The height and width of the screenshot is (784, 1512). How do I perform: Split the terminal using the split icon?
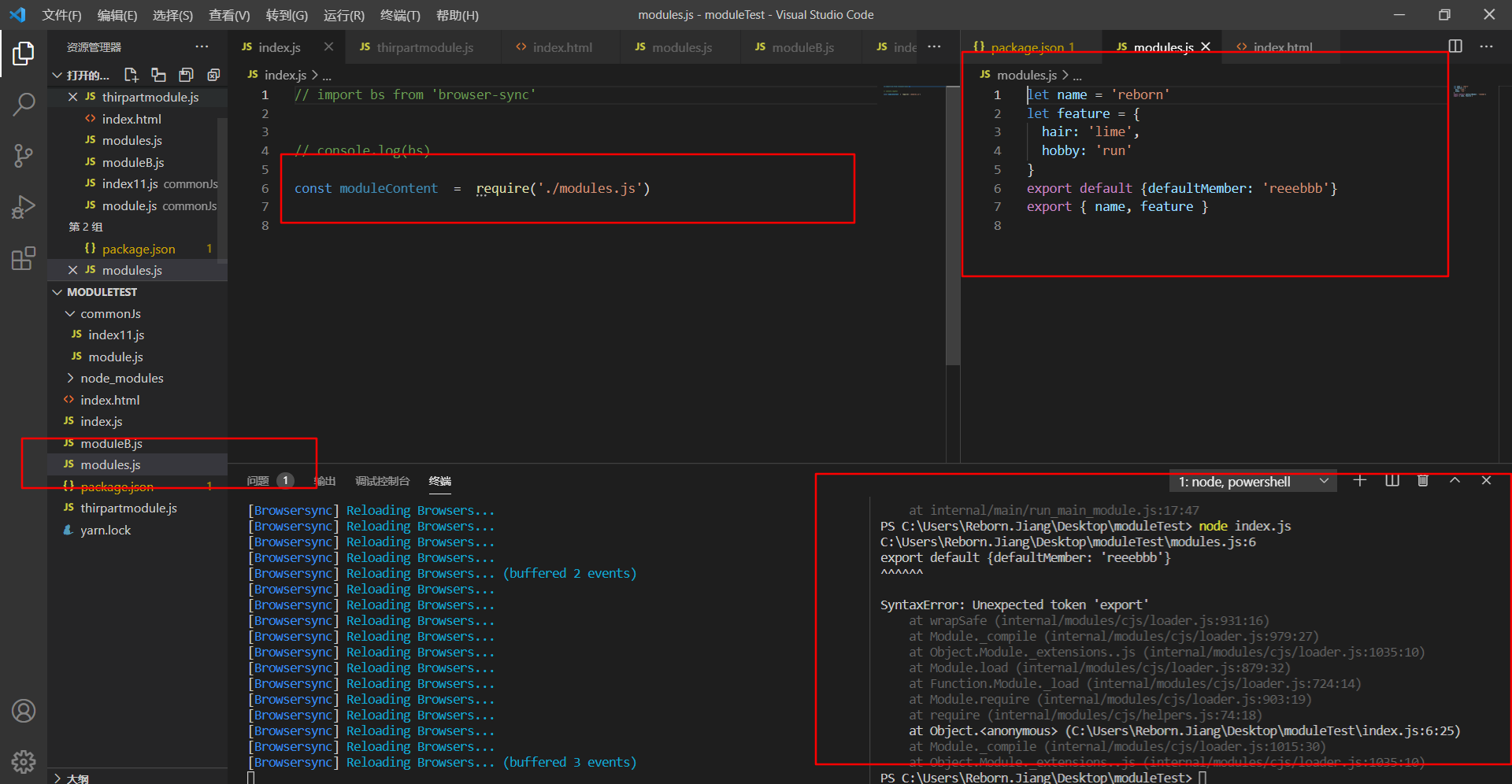point(1391,480)
